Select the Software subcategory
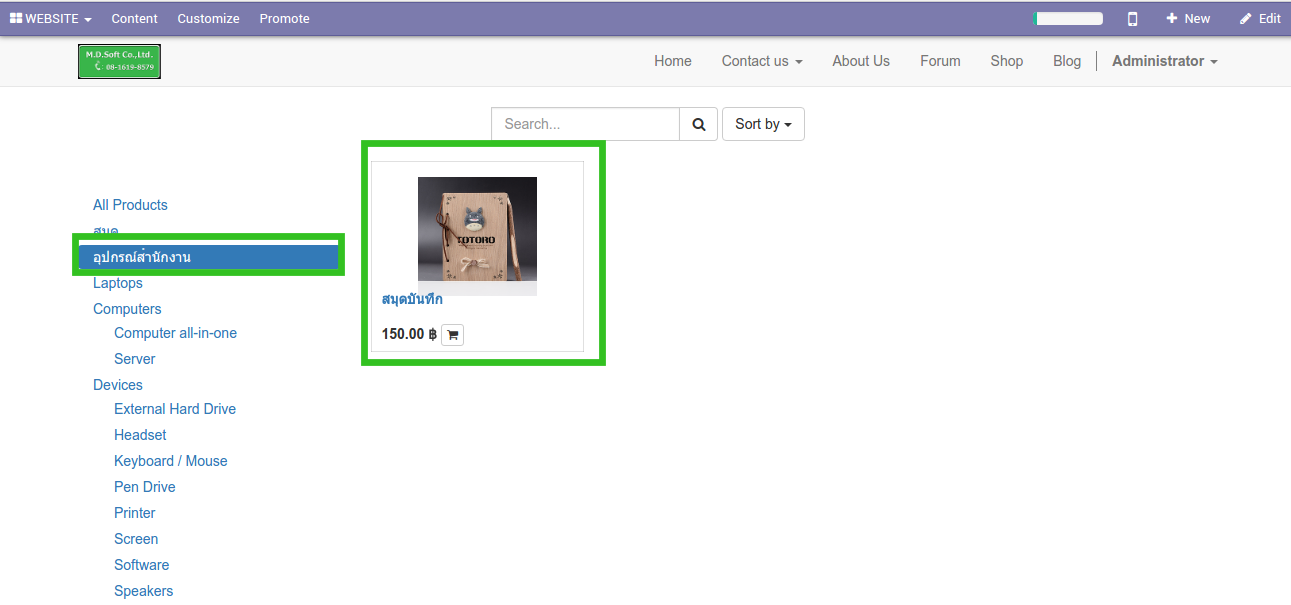Viewport: 1291px width, 605px height. [x=142, y=565]
